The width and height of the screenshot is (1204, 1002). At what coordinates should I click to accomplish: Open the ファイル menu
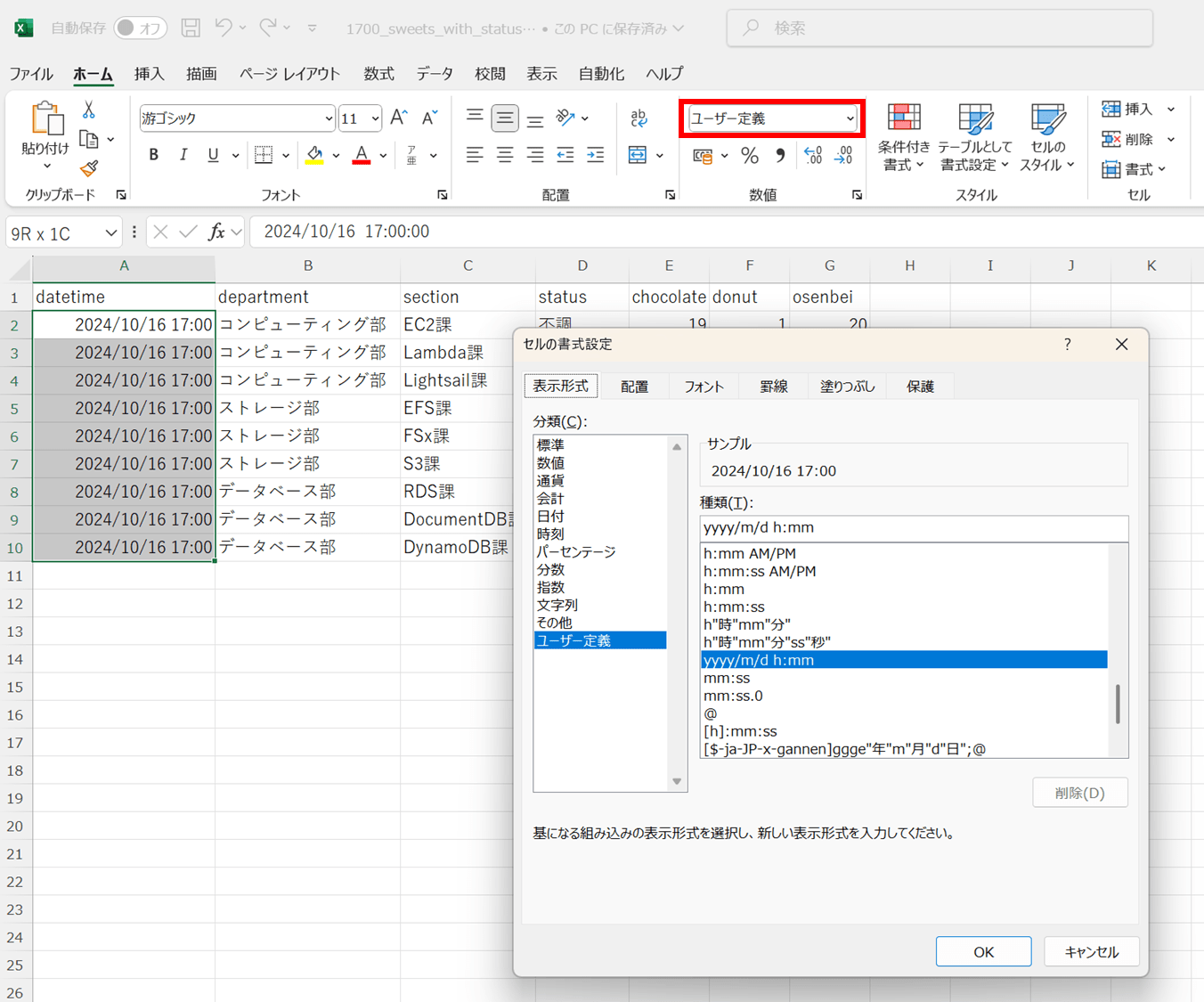coord(31,74)
